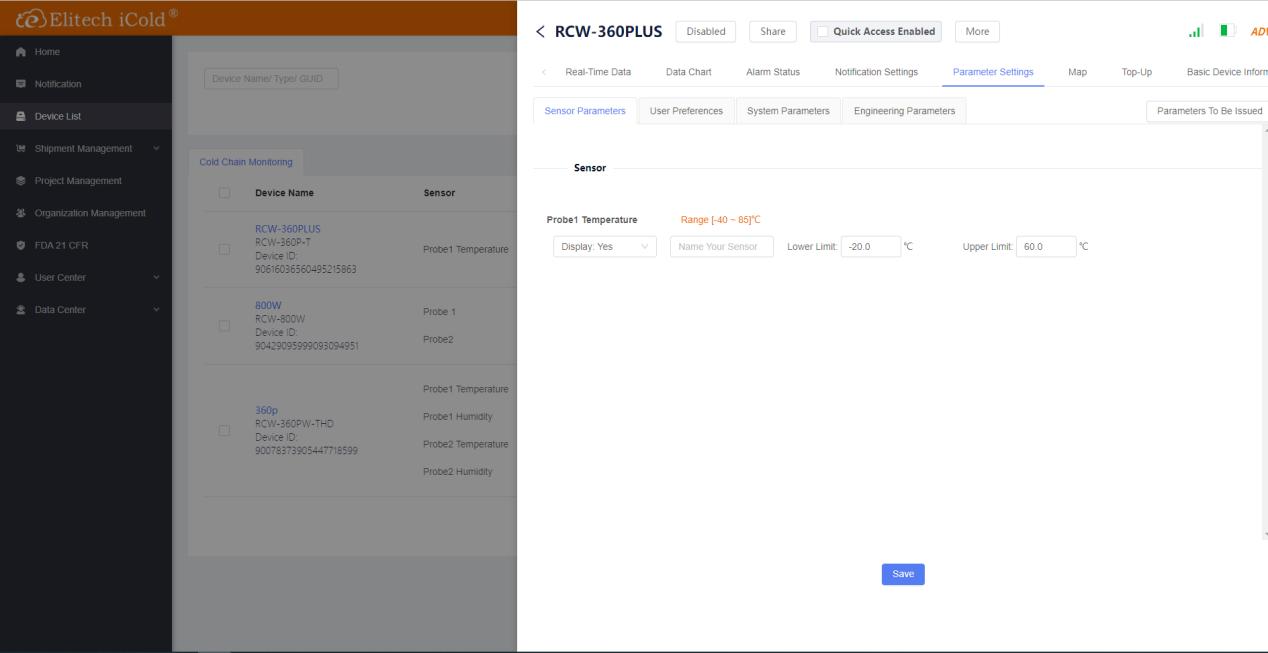This screenshot has height=653, width=1268.
Task: Click the Device List sidebar icon
Action: 19,116
